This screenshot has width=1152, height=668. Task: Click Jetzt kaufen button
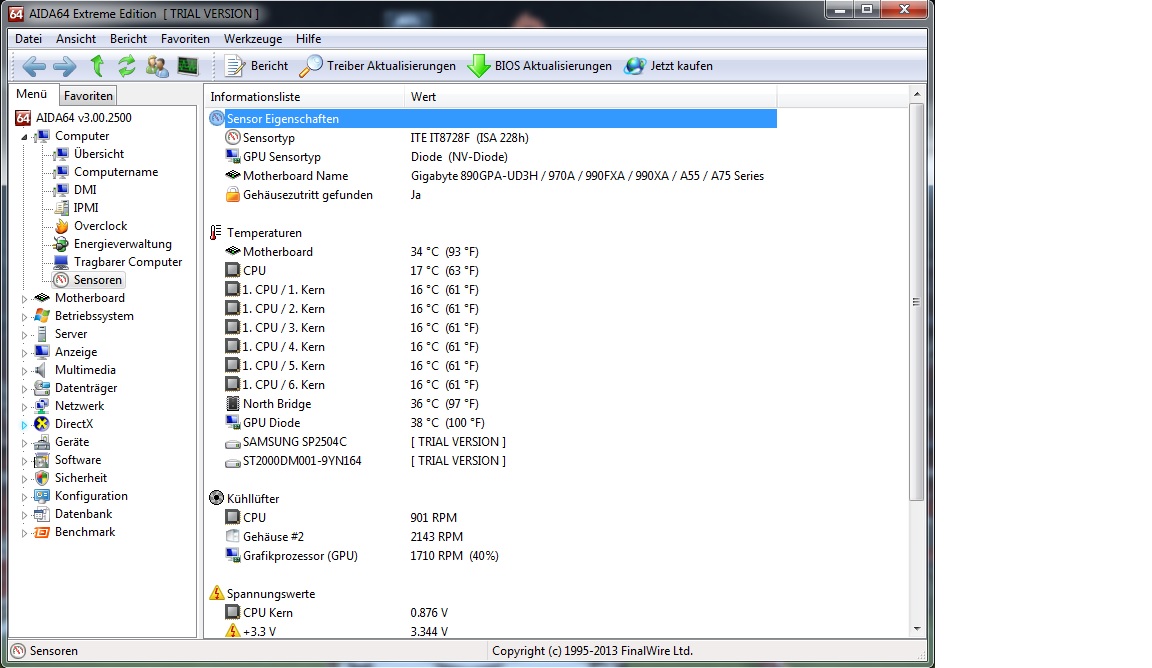click(x=669, y=66)
